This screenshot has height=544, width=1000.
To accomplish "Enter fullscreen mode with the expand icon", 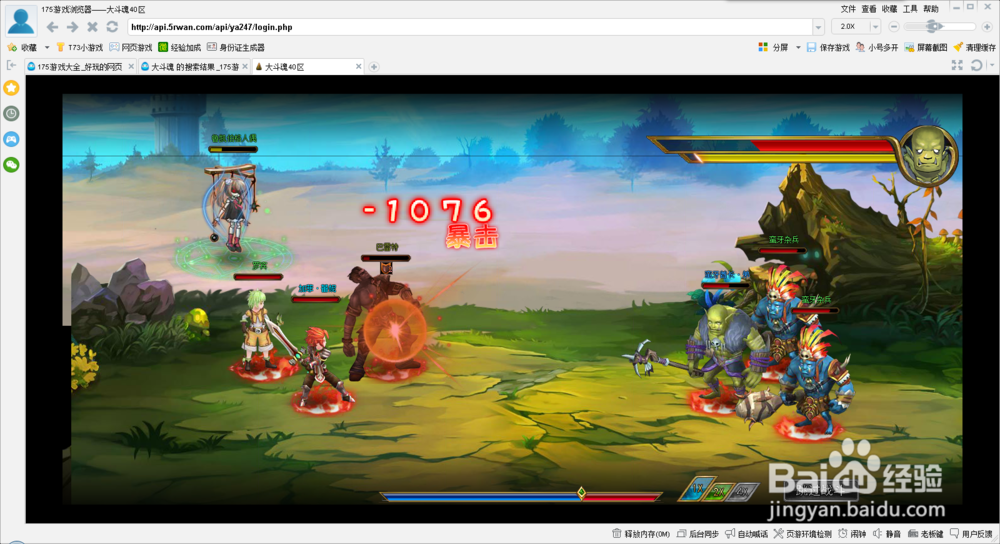I will (x=957, y=65).
